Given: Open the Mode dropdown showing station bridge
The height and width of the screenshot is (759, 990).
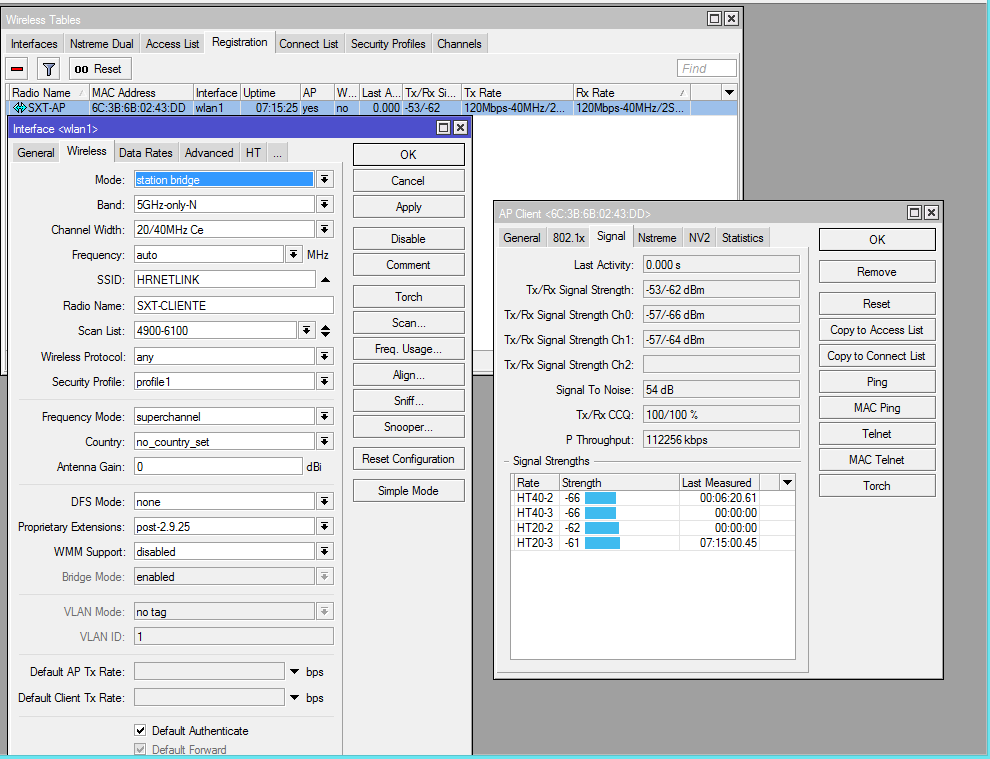Looking at the screenshot, I should [325, 180].
